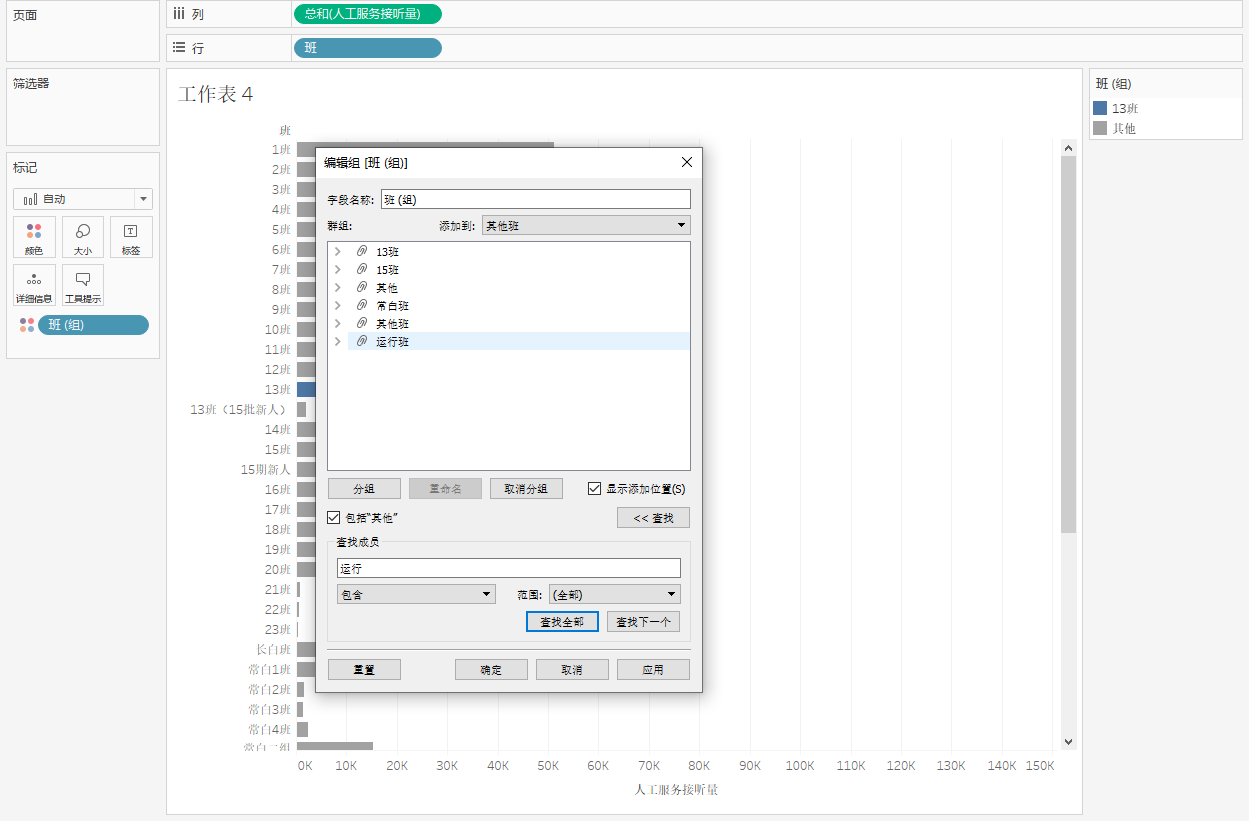Click the << 查找 button
Viewport: 1249px width, 821px height.
(653, 518)
